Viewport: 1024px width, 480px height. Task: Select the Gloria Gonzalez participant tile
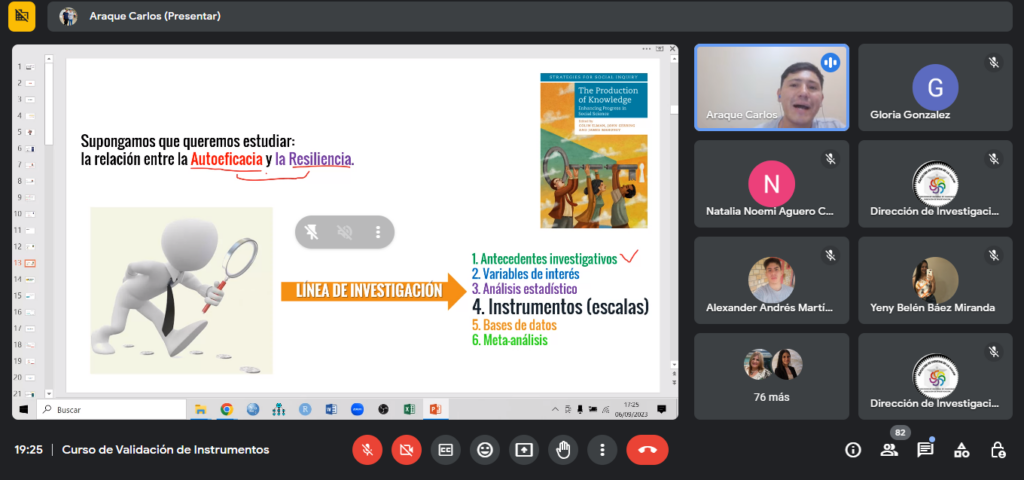point(935,87)
